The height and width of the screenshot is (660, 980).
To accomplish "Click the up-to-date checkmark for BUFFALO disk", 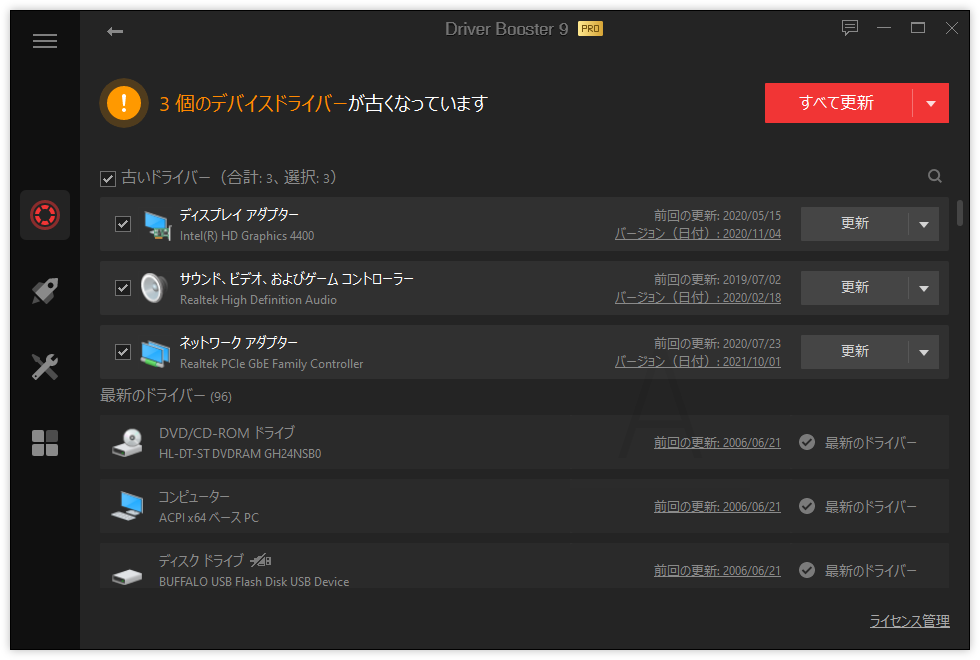I will [807, 570].
